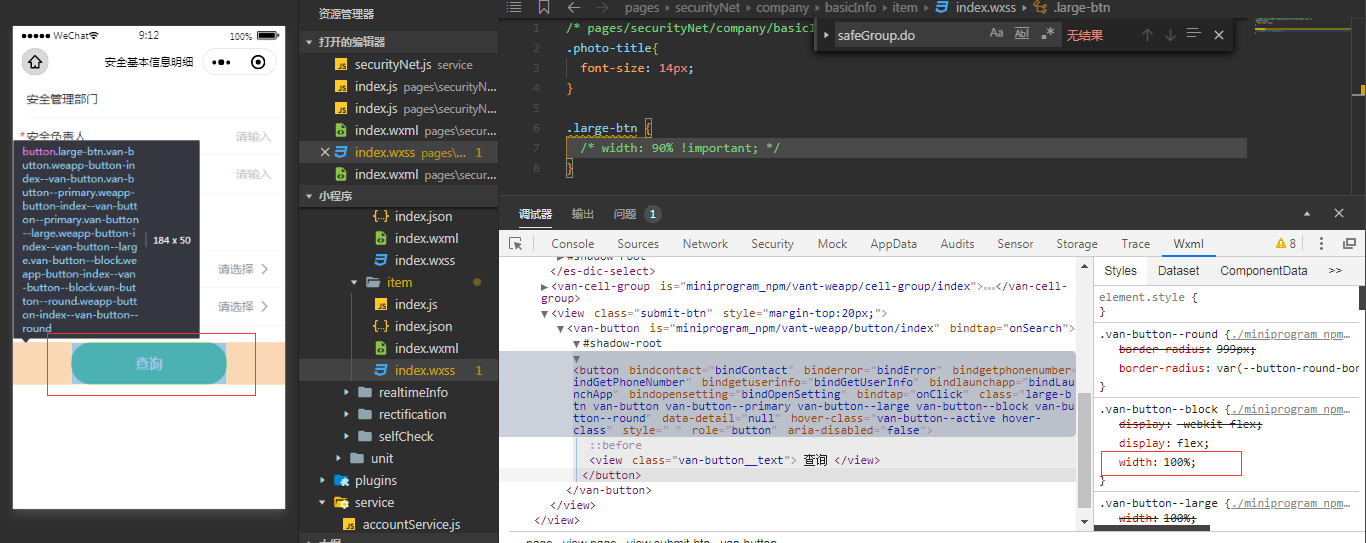
Task: Go to the previous match arrow in the find box
Action: (x=1147, y=35)
